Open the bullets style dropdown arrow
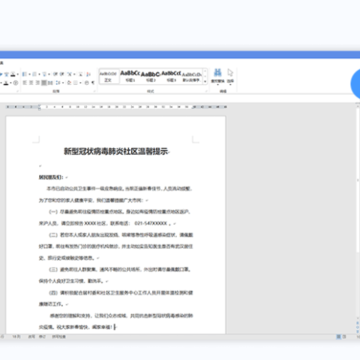Screen dimensions: 360x360 (x=29, y=74)
